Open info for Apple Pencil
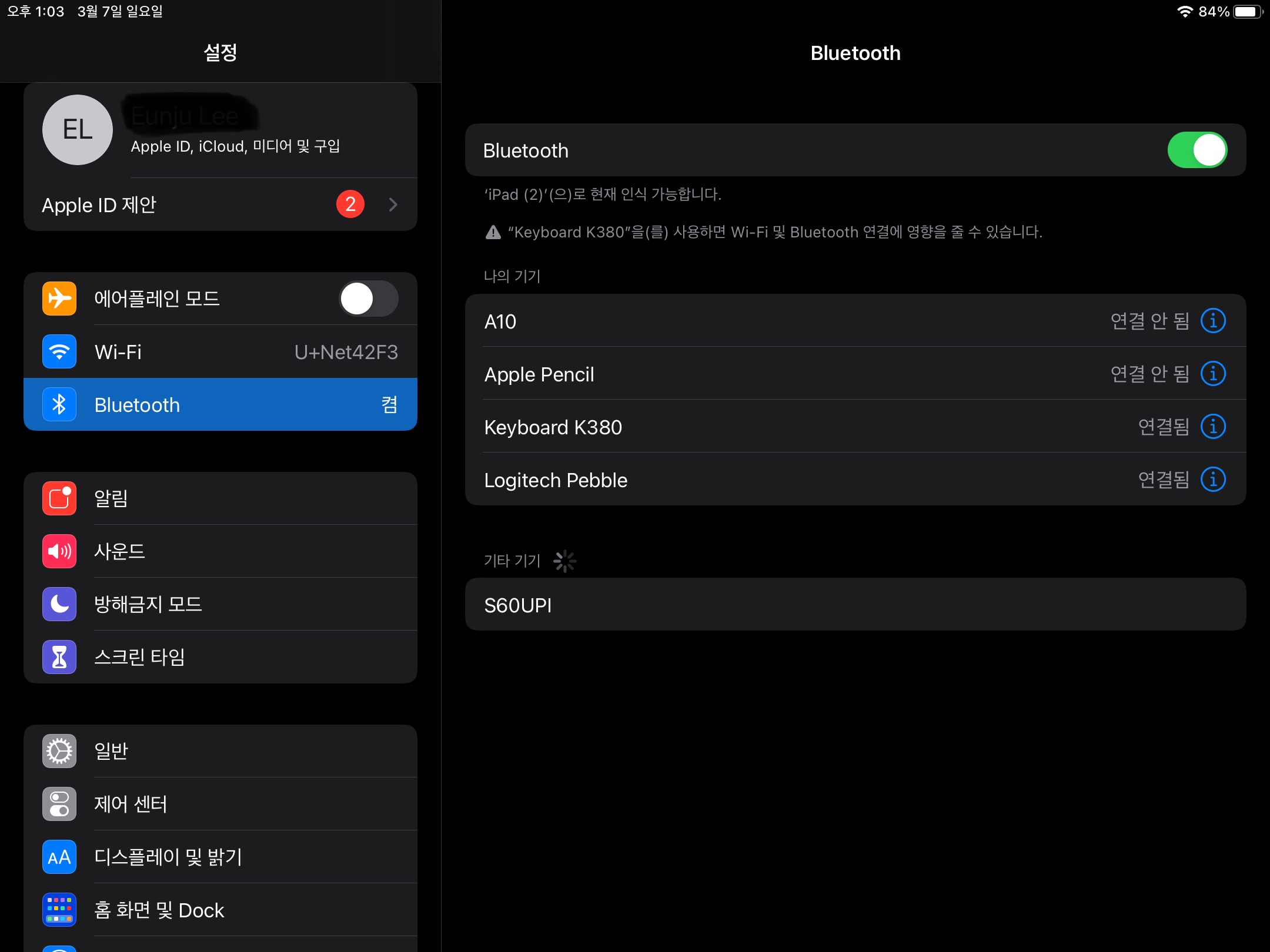This screenshot has height=952, width=1270. [1213, 374]
